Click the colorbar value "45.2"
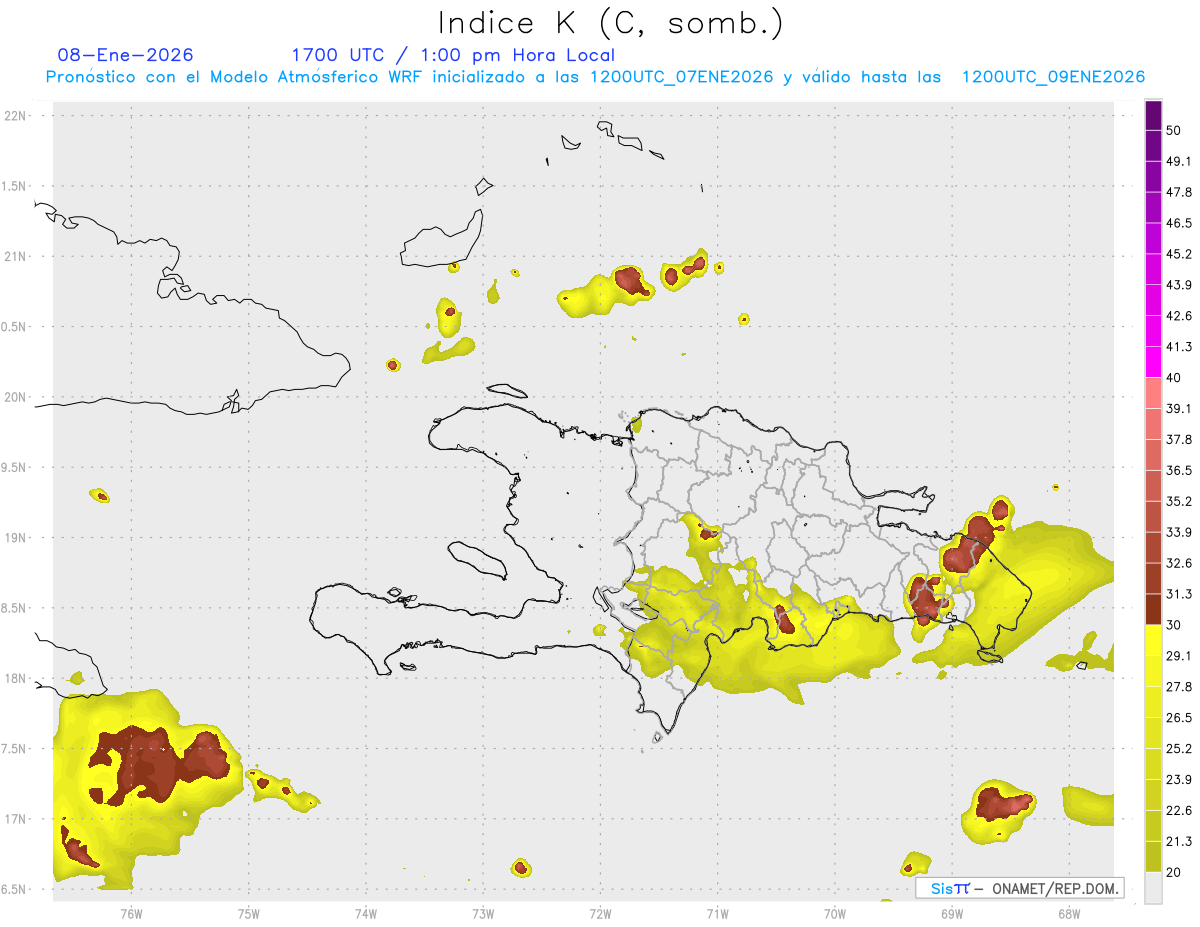 point(1180,254)
